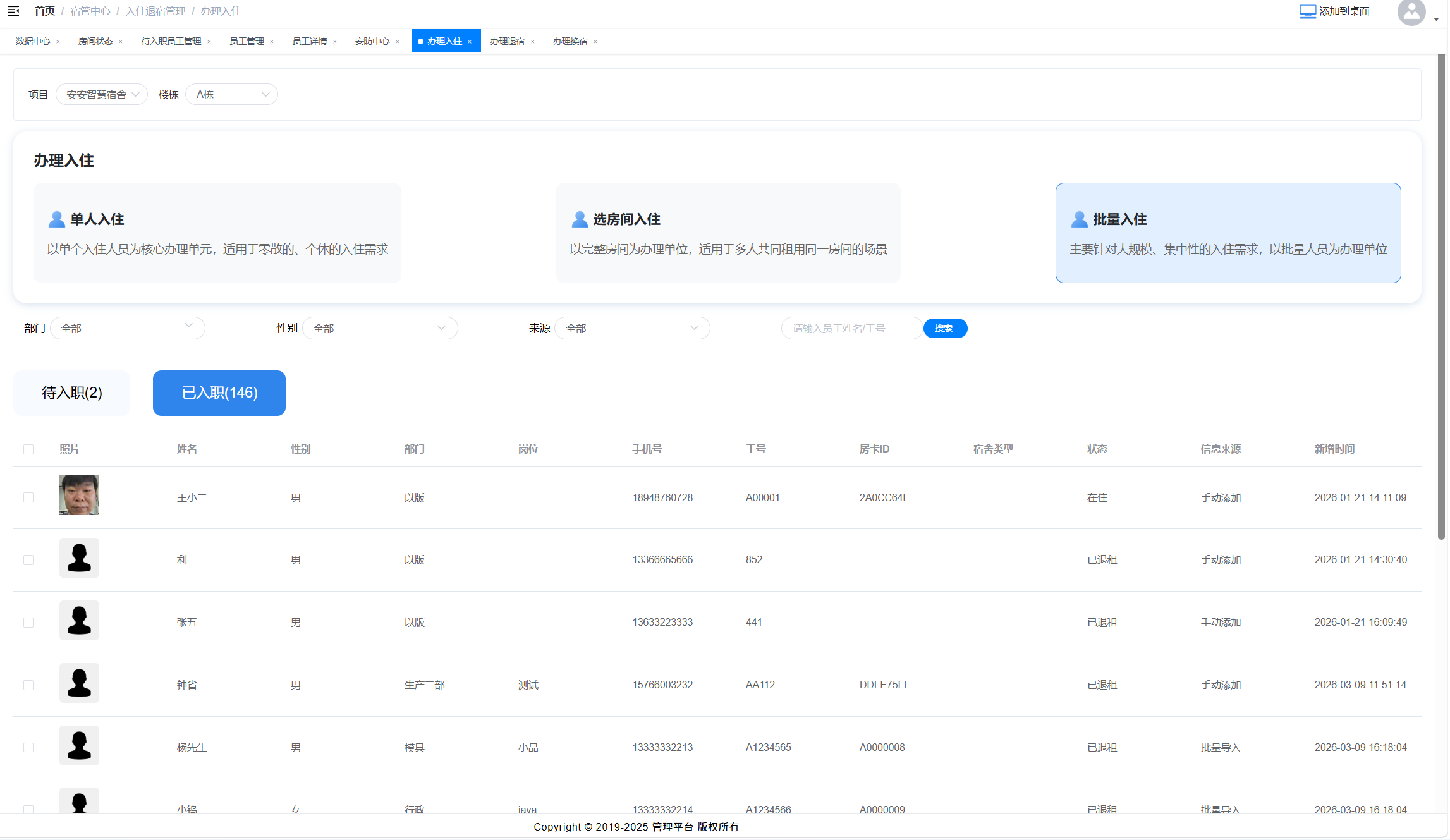Click the vertical page scrollbar

1441,297
